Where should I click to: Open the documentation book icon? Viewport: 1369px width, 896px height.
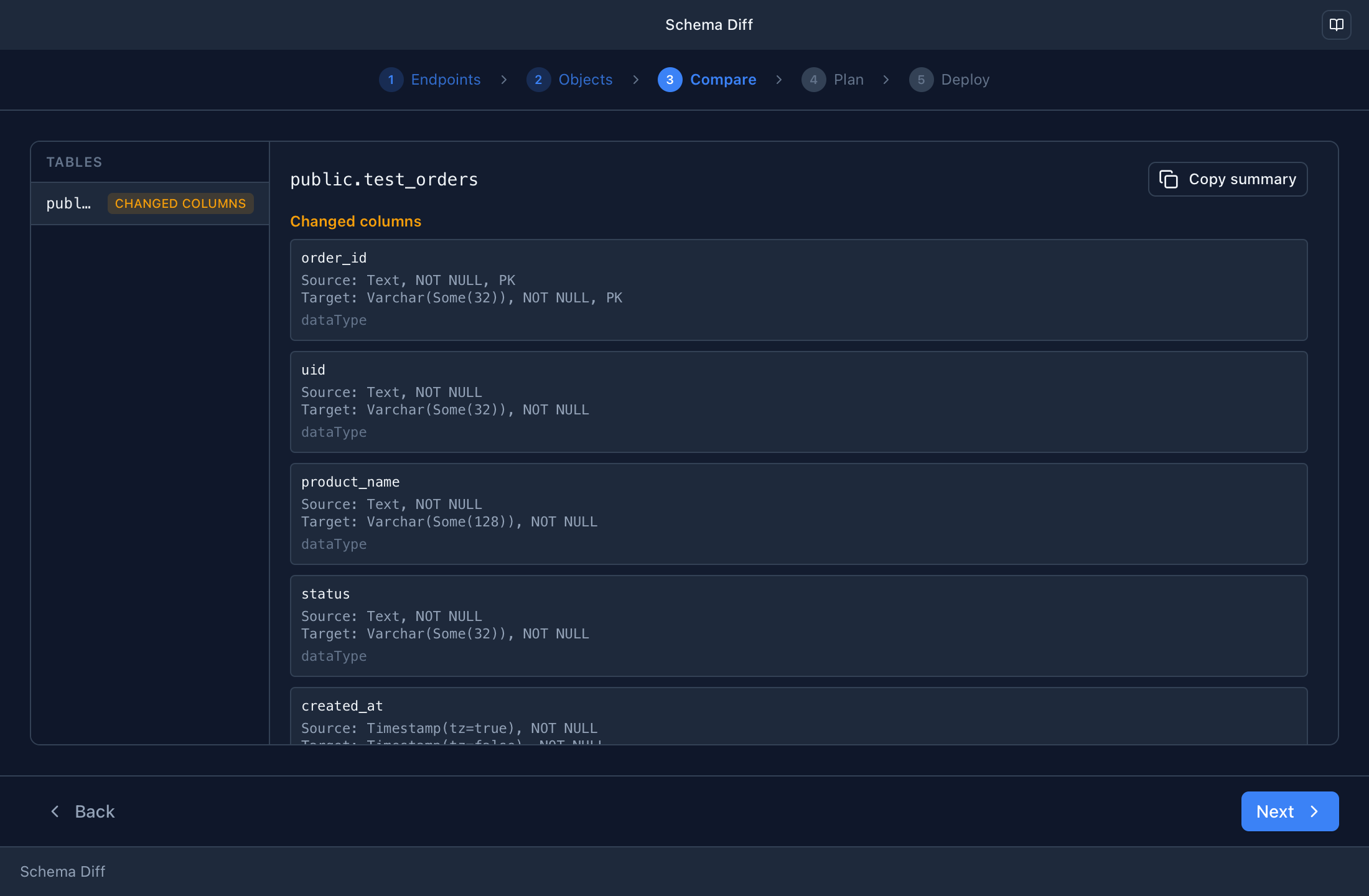(1336, 25)
